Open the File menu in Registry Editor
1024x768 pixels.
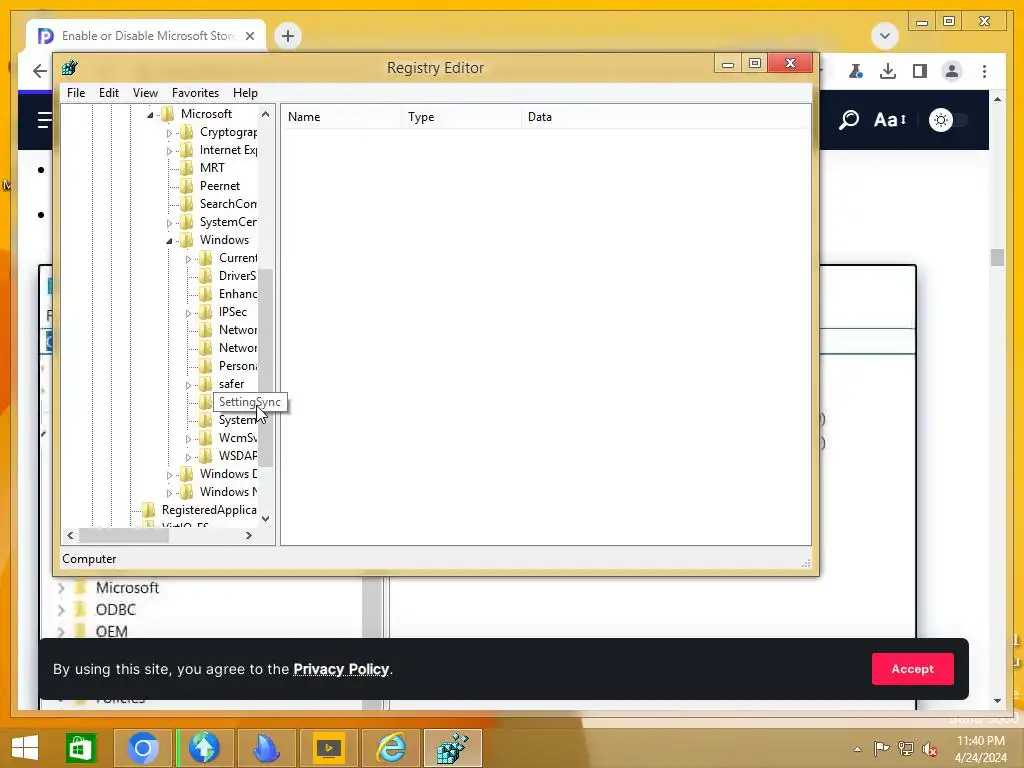(76, 93)
